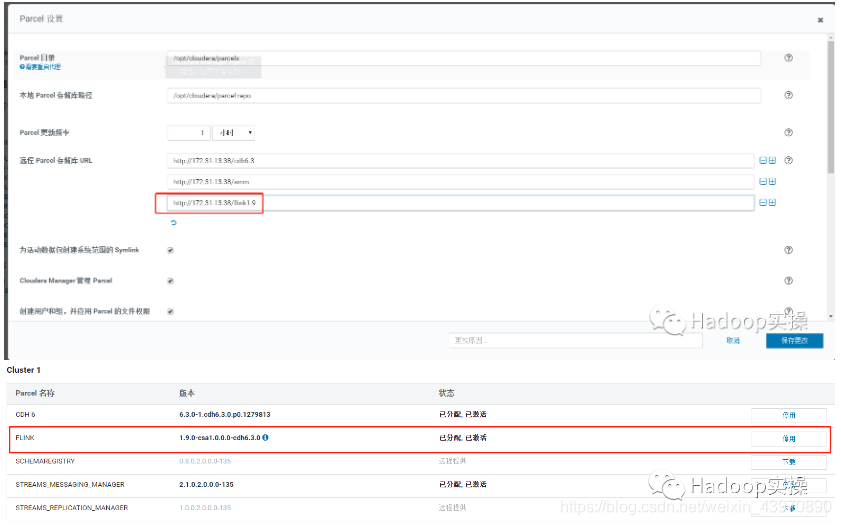
Task: Reset remote repository URLs with undo icon
Action: coord(173,223)
